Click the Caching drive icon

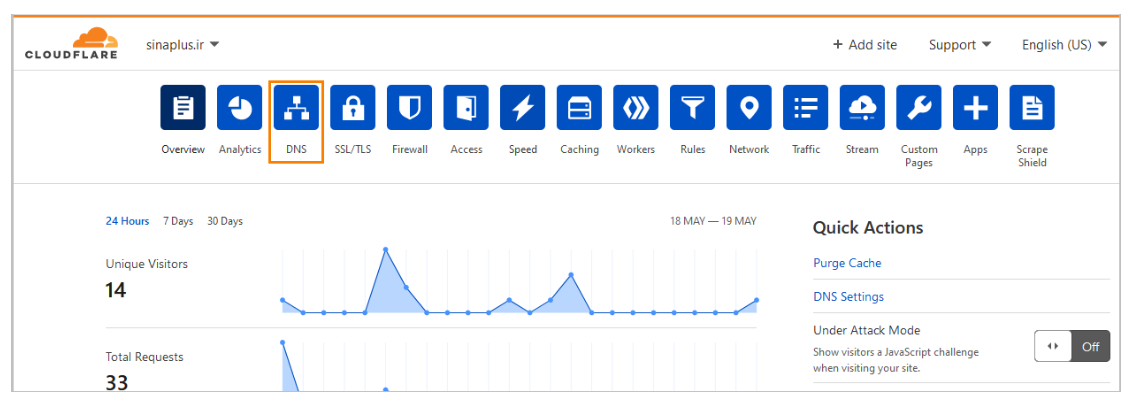point(579,108)
